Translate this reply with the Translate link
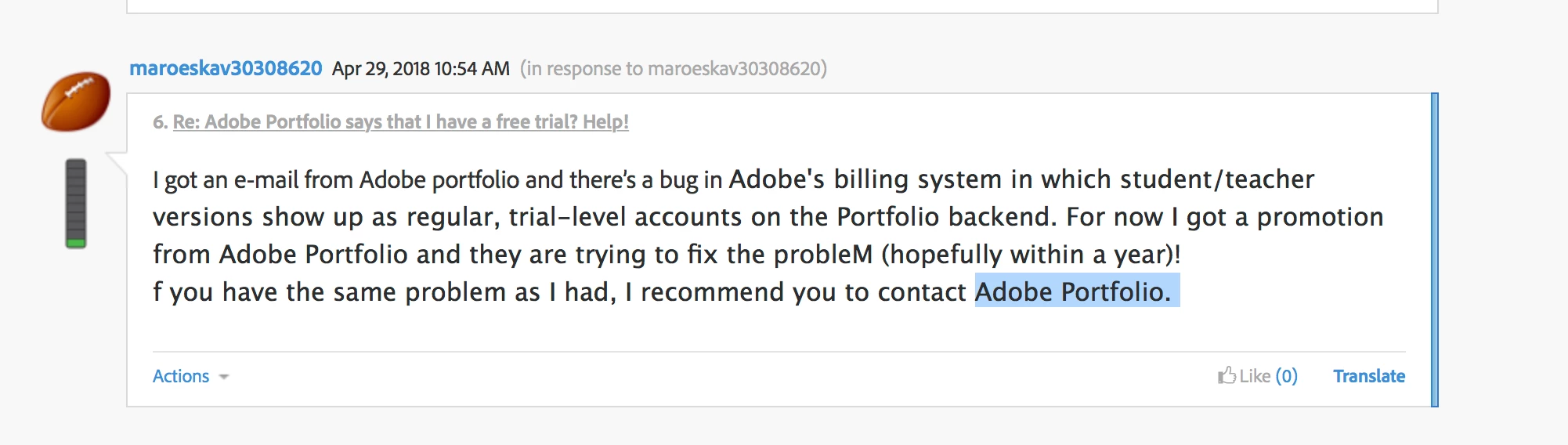Screen dimensions: 1568x445 [1368, 377]
